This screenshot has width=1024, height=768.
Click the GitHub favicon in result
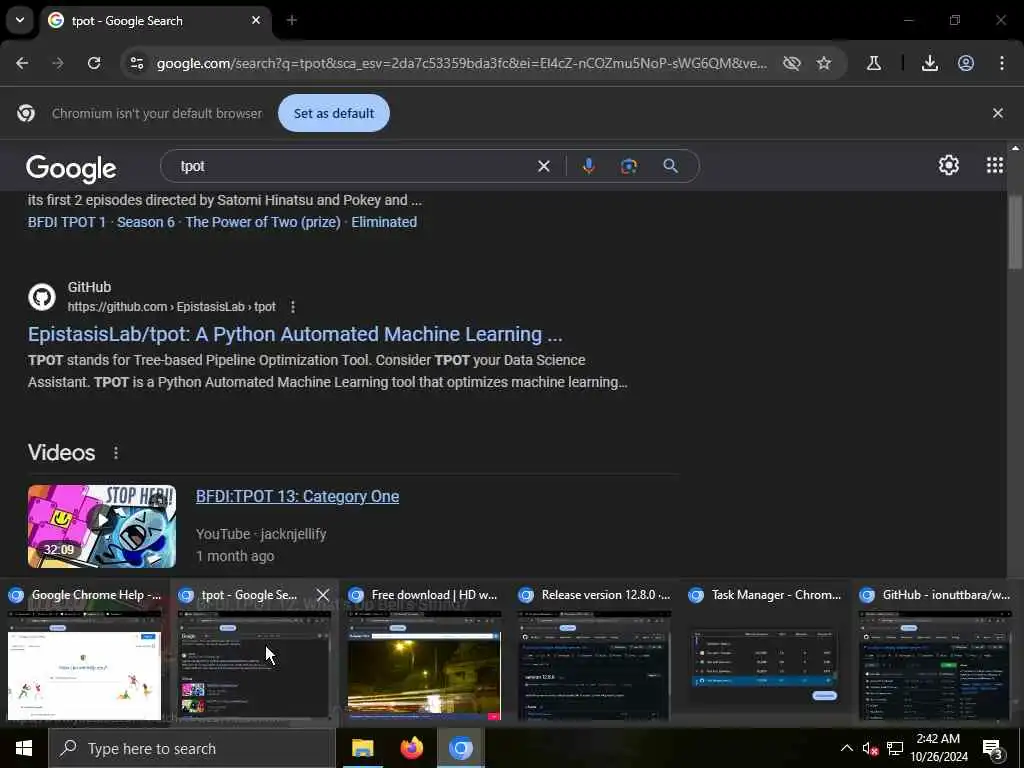point(42,297)
